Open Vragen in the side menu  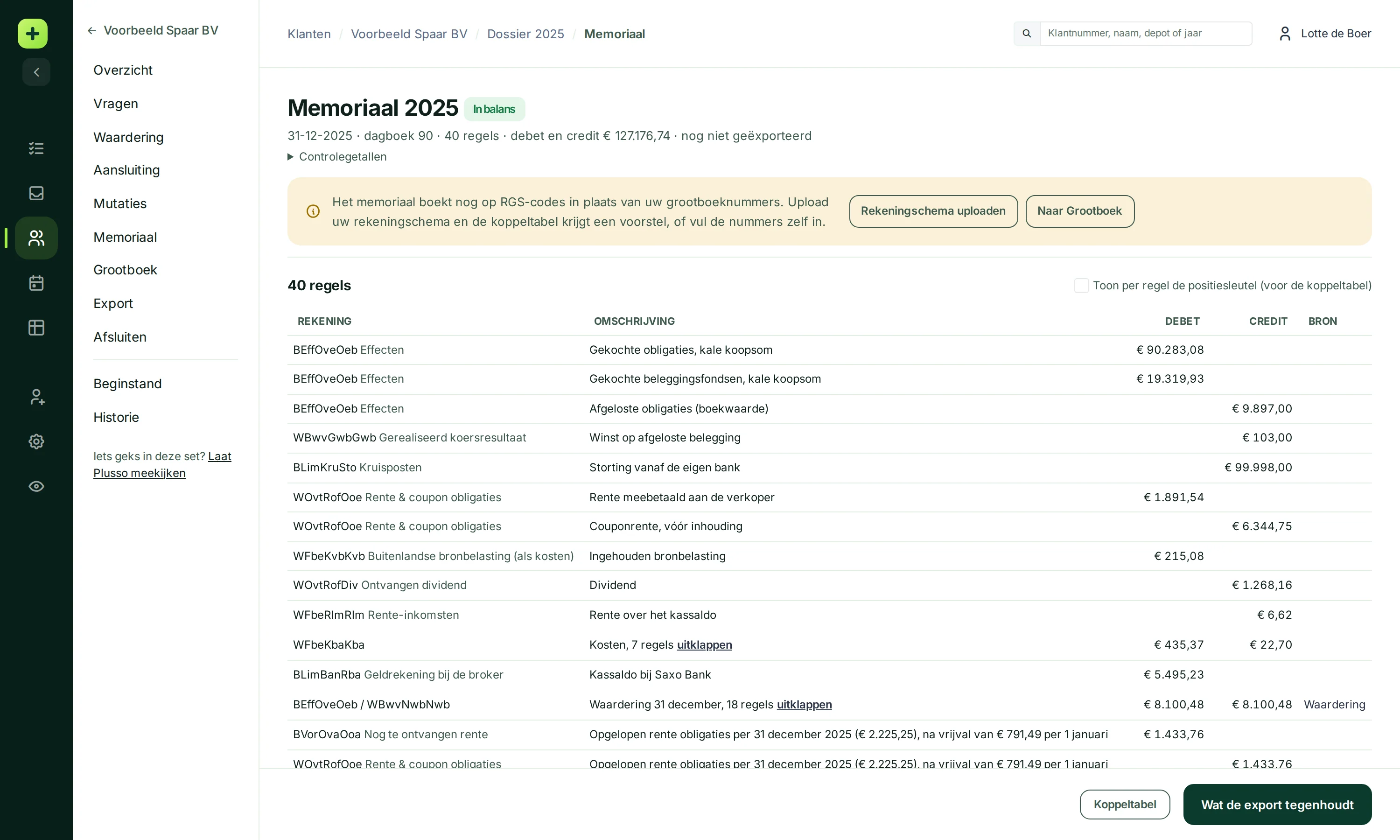115,104
